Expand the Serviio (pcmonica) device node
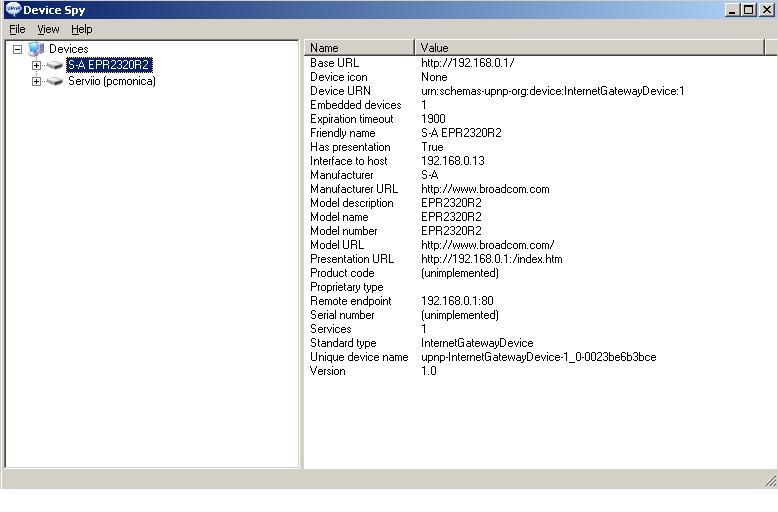The height and width of the screenshot is (512, 778). [x=36, y=81]
